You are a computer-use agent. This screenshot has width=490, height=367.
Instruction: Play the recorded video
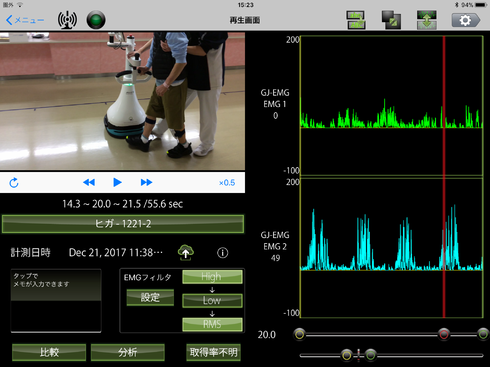click(117, 182)
